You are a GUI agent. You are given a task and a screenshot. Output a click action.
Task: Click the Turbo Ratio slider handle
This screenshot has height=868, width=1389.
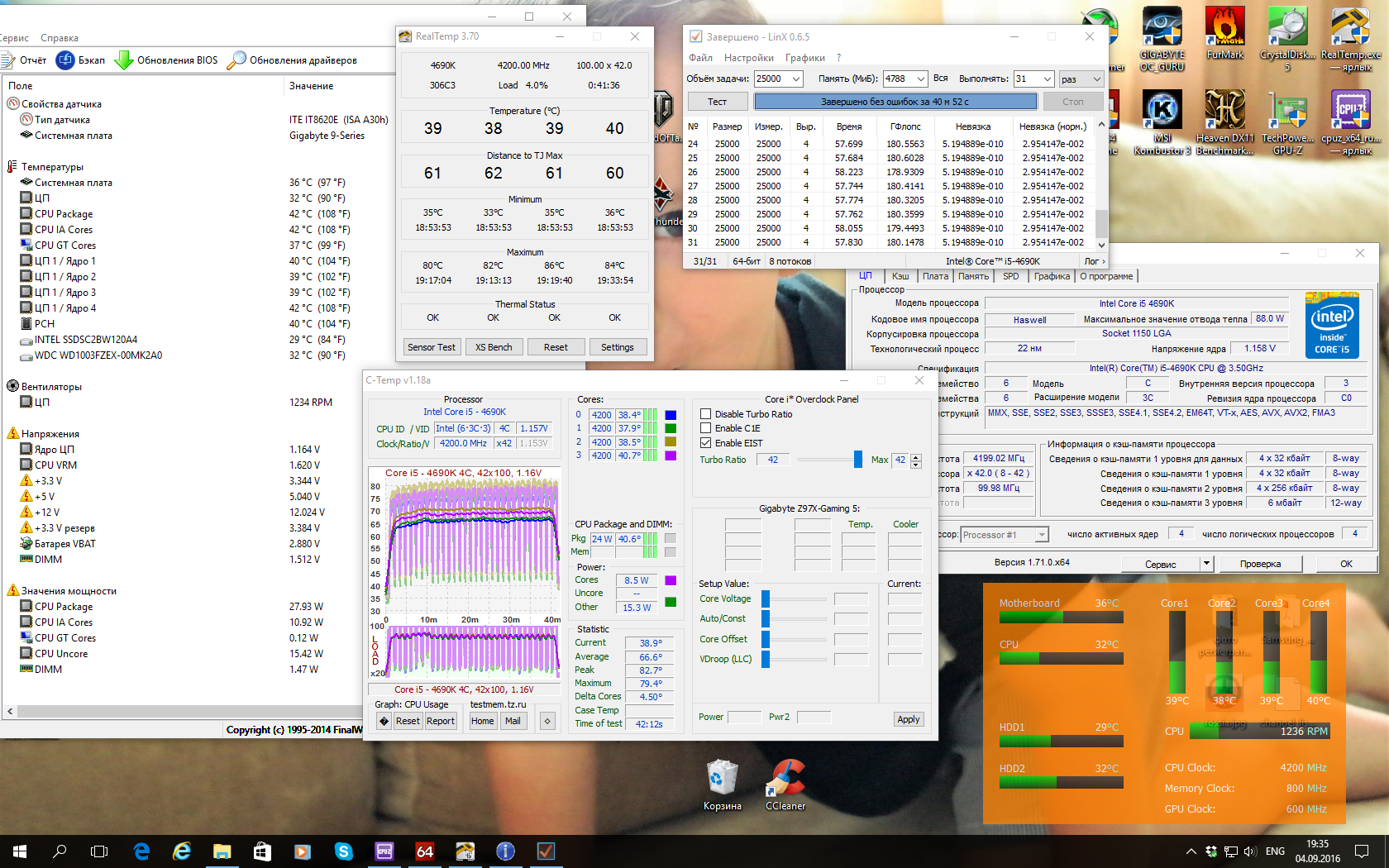(x=858, y=460)
